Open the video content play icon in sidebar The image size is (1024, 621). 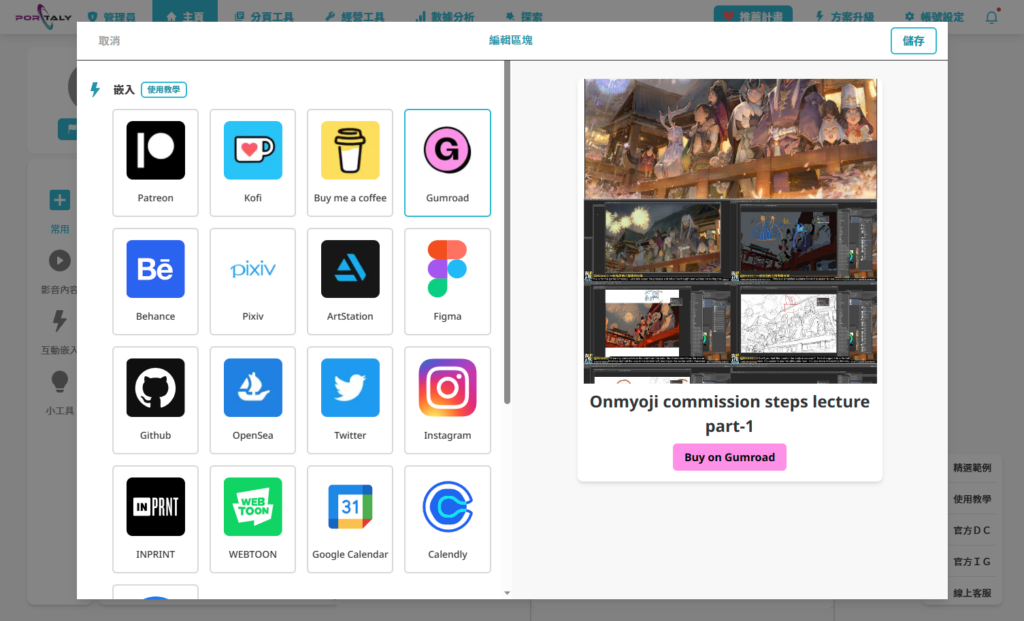click(x=59, y=261)
